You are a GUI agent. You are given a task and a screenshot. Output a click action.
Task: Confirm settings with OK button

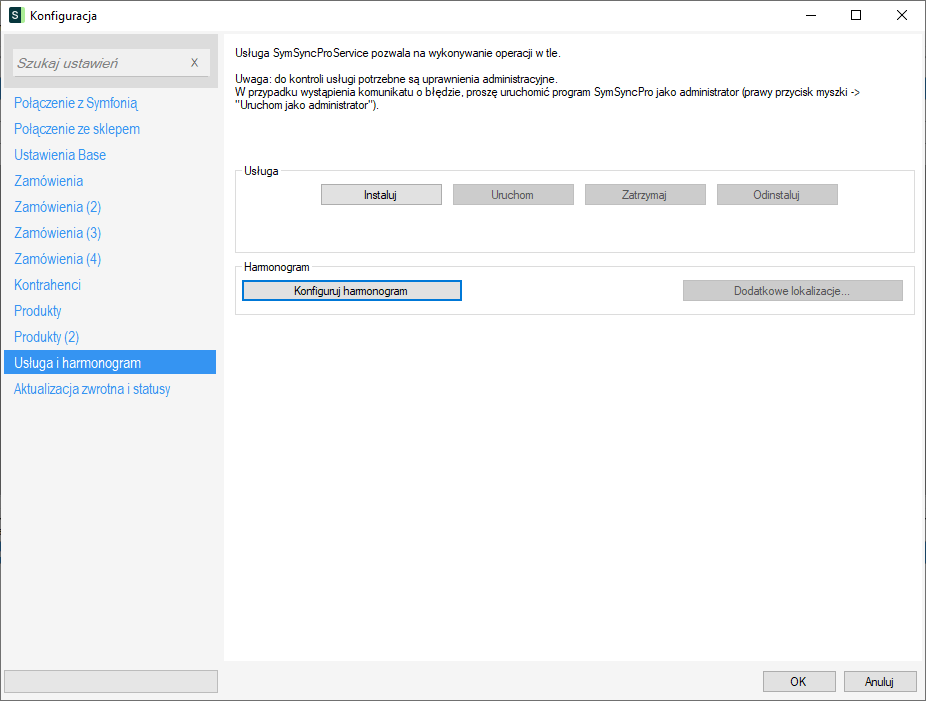[x=798, y=681]
